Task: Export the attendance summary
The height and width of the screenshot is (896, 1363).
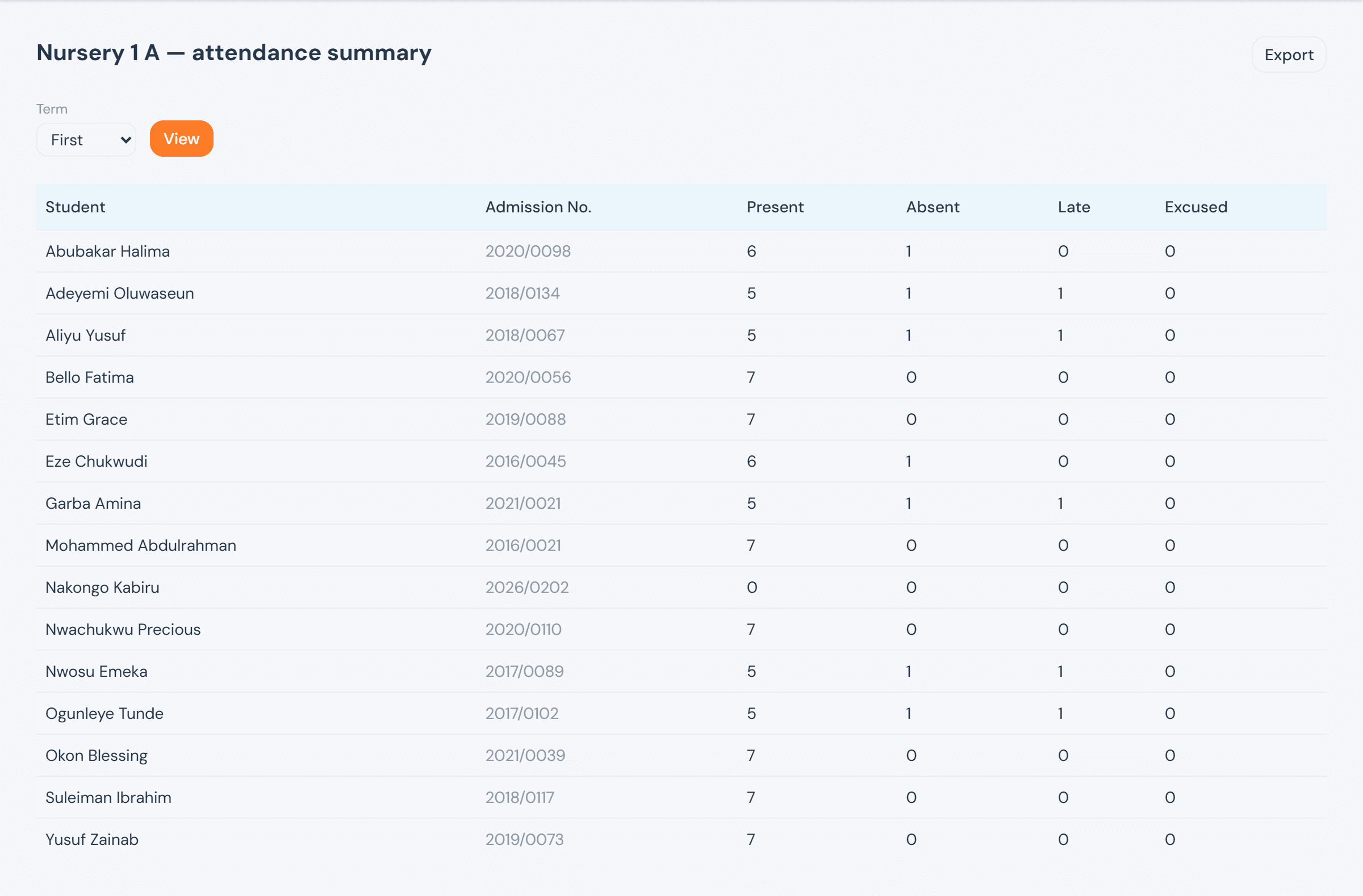Action: point(1289,55)
